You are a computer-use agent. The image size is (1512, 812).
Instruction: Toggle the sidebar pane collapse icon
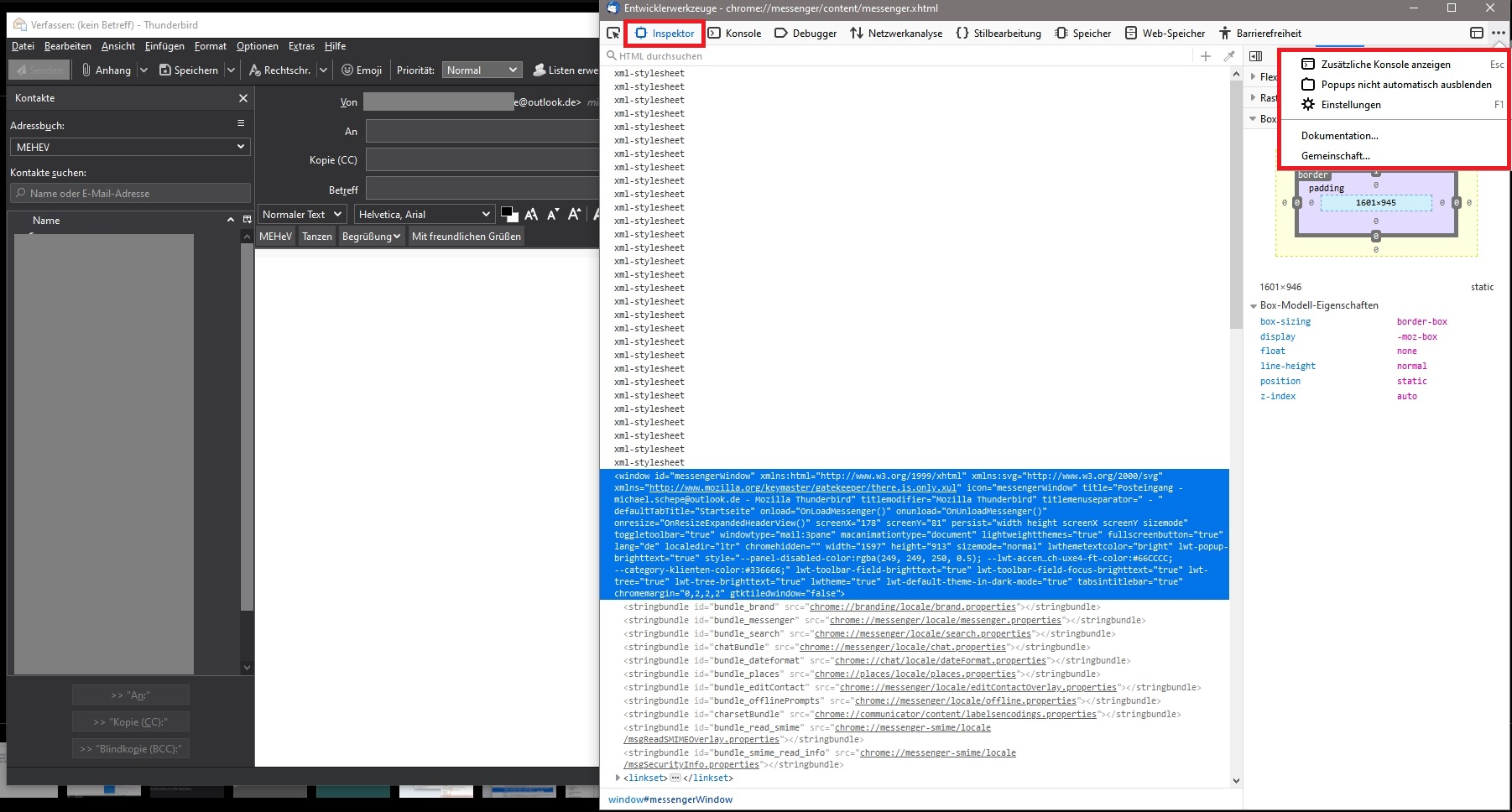coord(1255,56)
